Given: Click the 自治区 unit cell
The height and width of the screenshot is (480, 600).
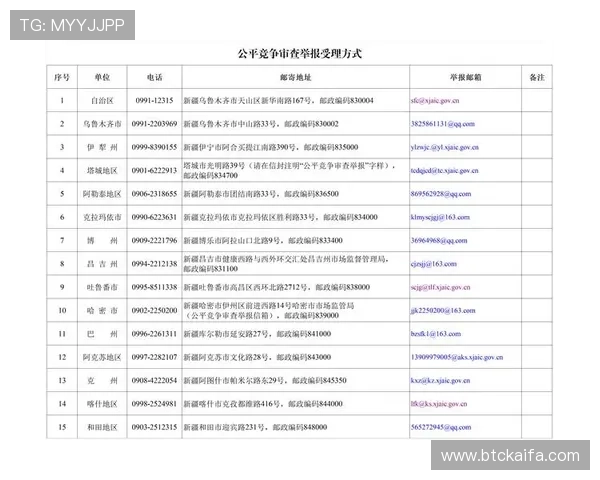Looking at the screenshot, I should pyautogui.click(x=102, y=101).
